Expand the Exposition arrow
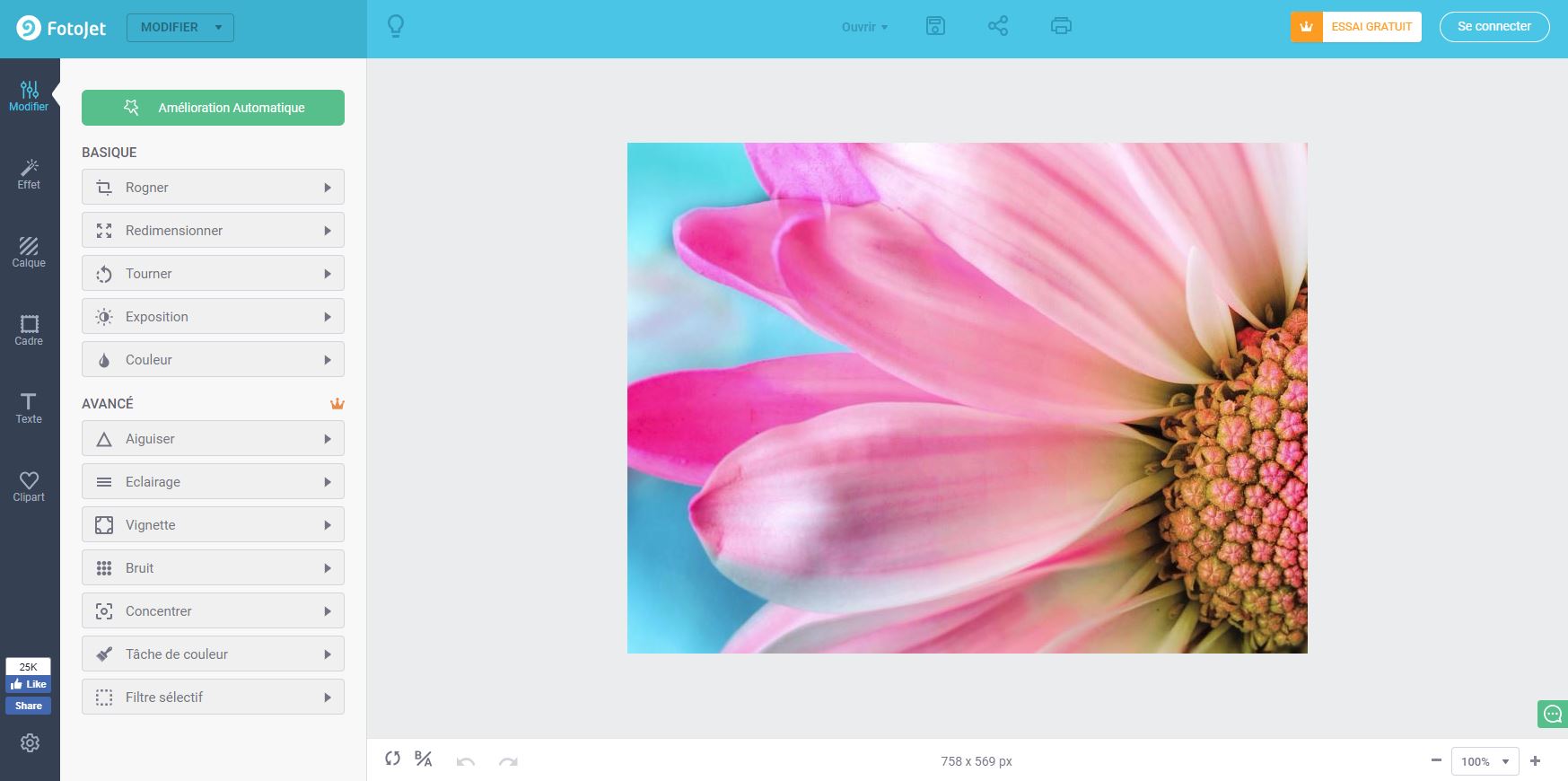The image size is (1568, 781). pyautogui.click(x=328, y=317)
